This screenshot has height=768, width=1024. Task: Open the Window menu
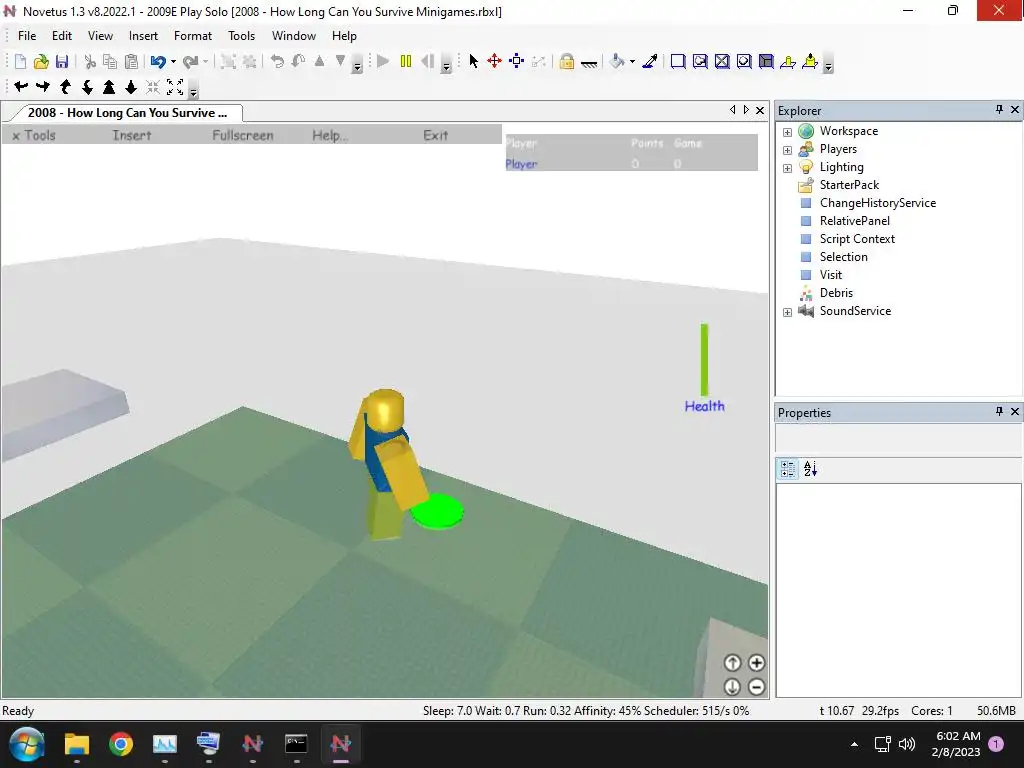click(x=294, y=36)
